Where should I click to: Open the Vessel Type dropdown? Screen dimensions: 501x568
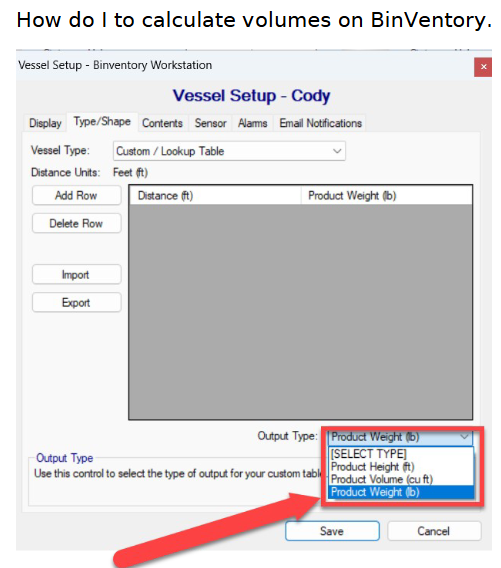coord(229,151)
